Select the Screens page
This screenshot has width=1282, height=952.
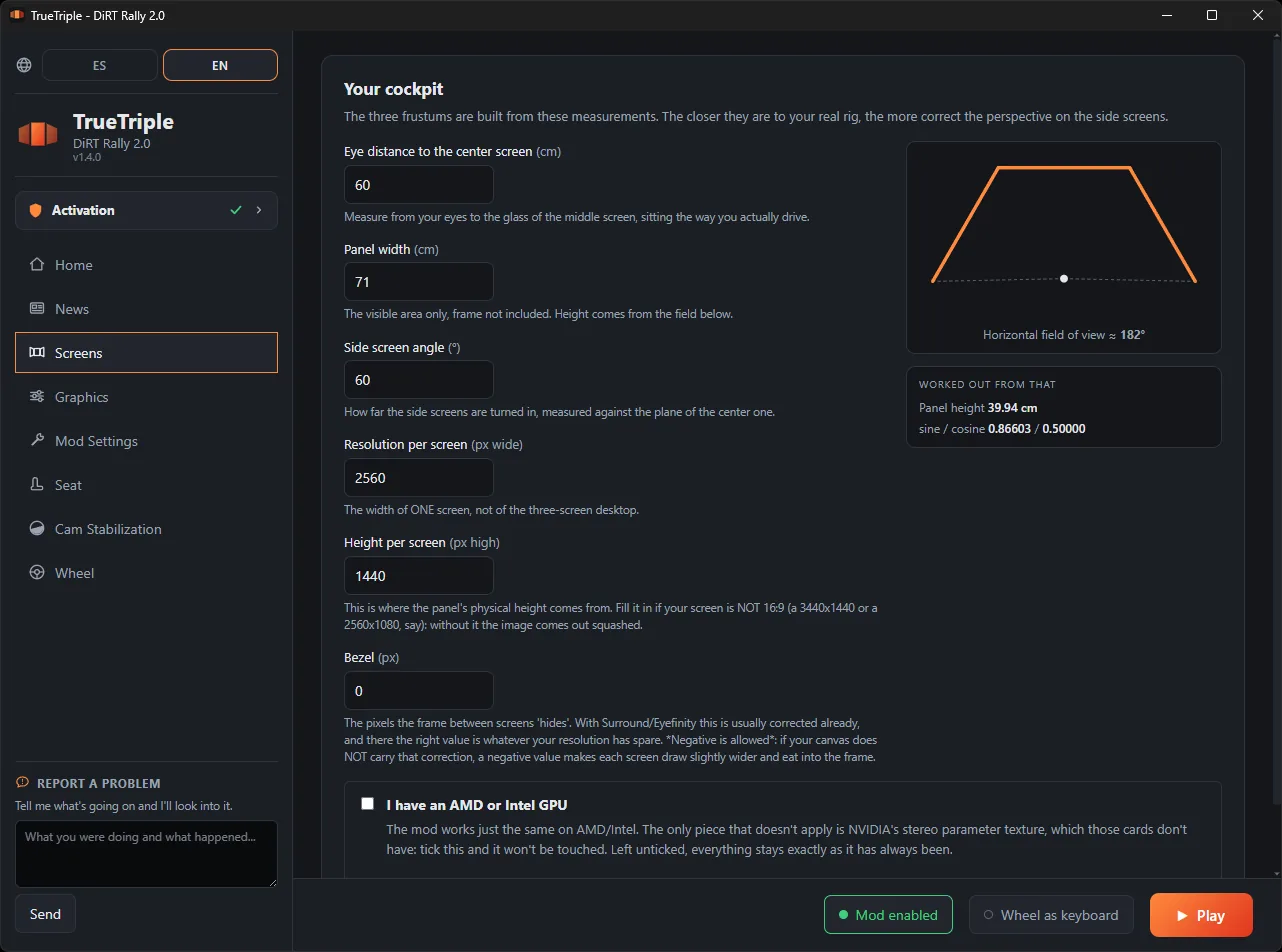point(146,353)
